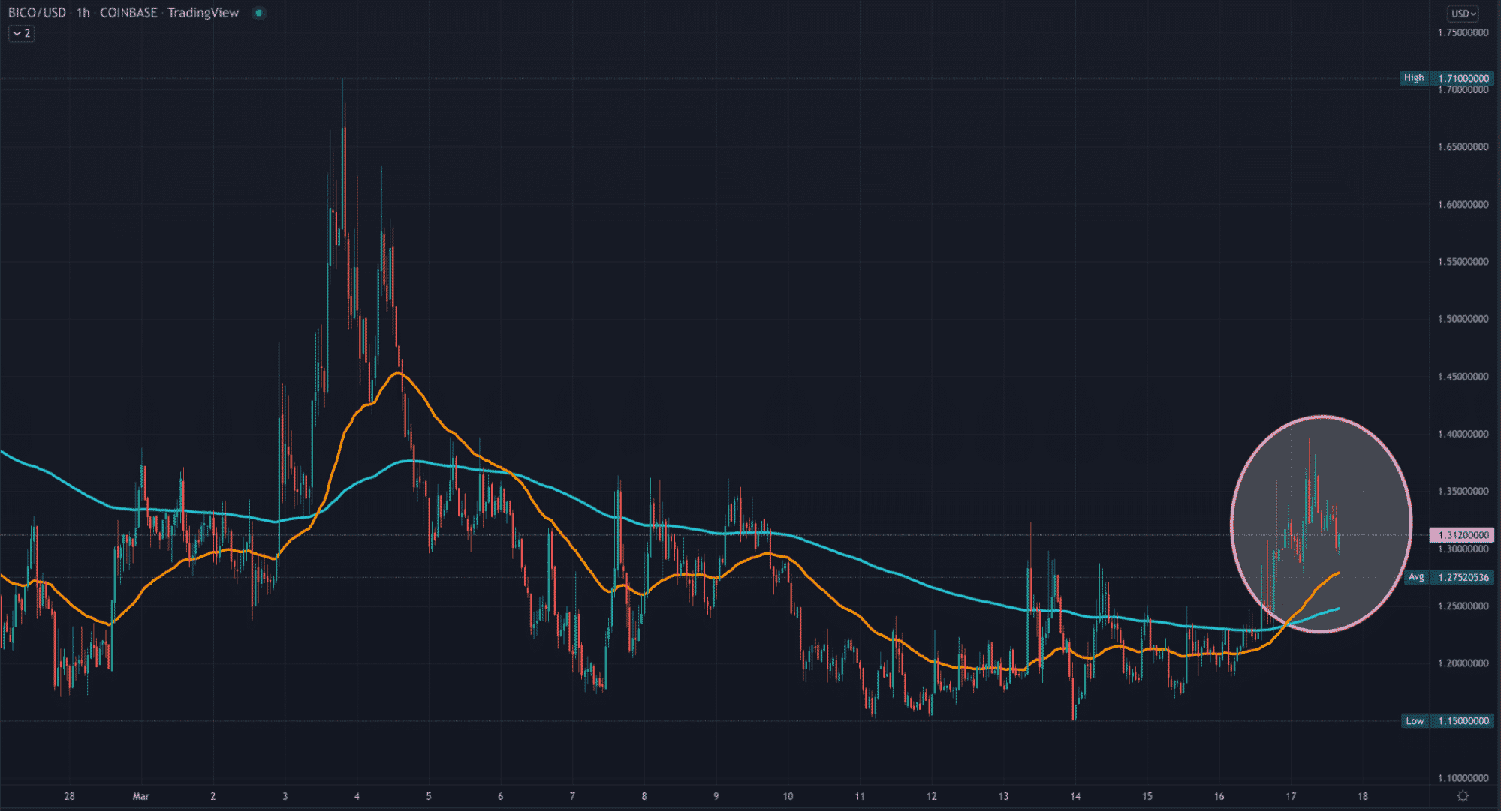Click the 1.35000000 price axis value
The width and height of the screenshot is (1501, 812).
(x=1463, y=492)
